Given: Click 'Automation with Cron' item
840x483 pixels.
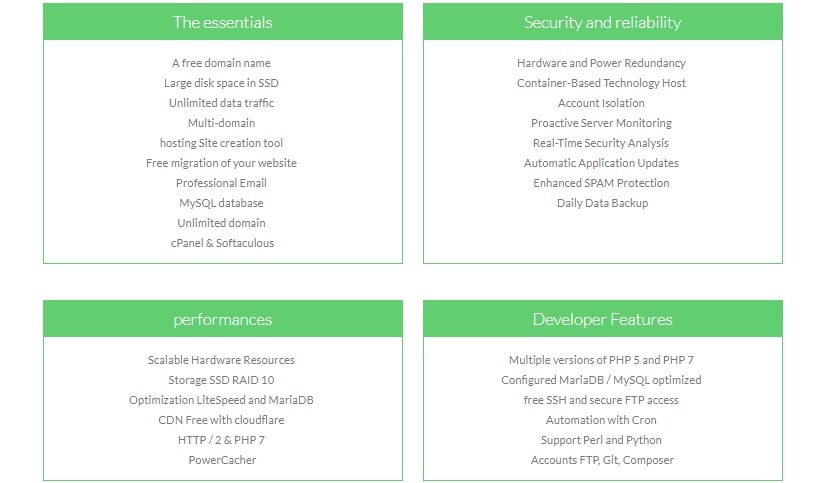Looking at the screenshot, I should coord(601,420).
